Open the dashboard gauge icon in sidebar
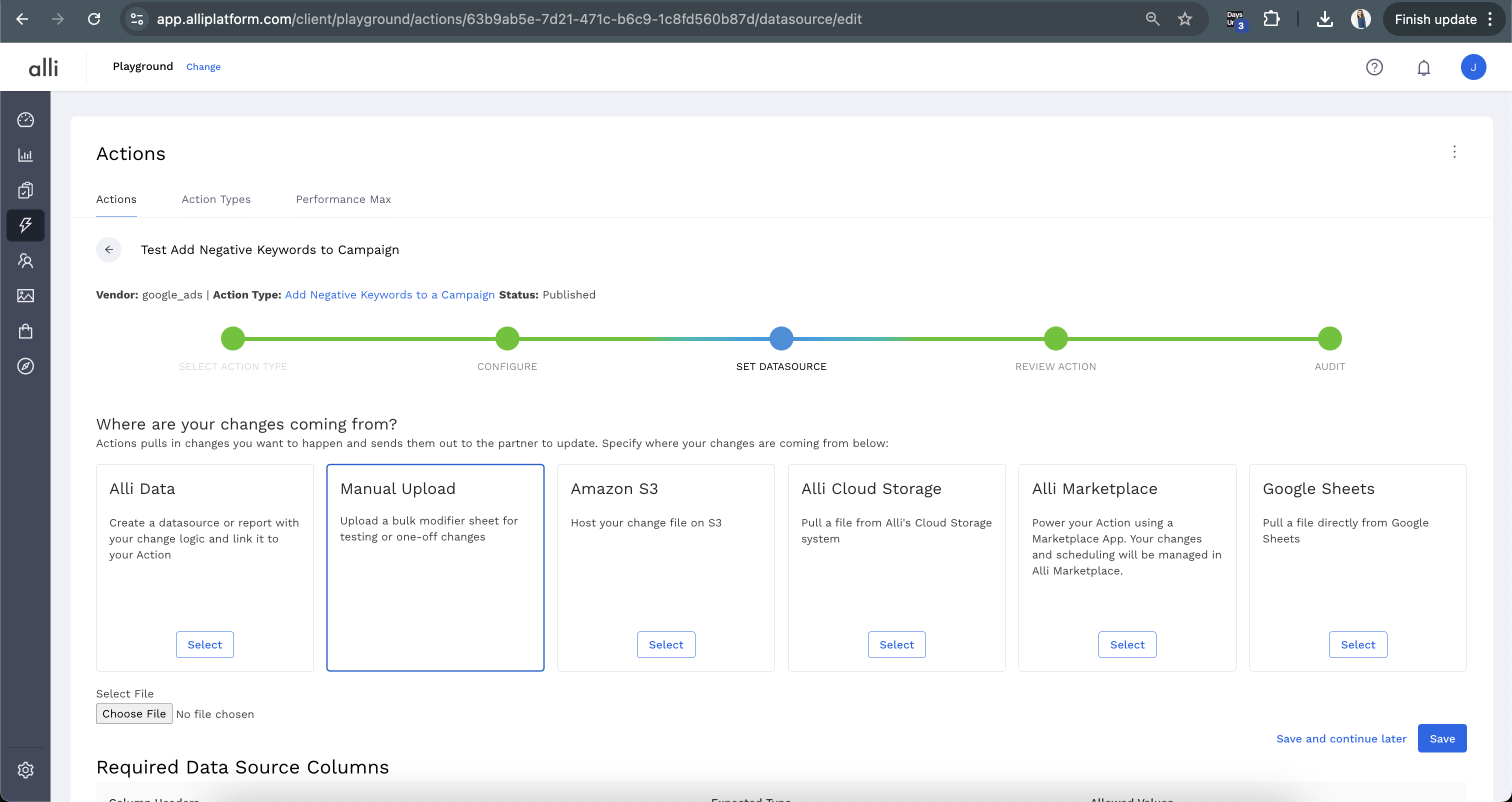 pos(25,120)
